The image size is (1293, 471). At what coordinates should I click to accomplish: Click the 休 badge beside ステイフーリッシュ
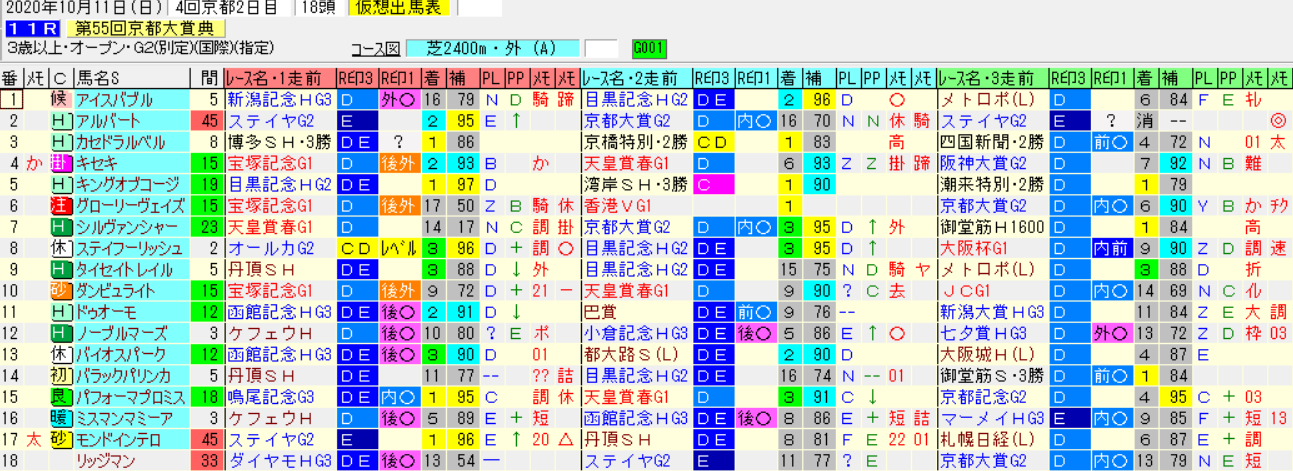tap(62, 248)
